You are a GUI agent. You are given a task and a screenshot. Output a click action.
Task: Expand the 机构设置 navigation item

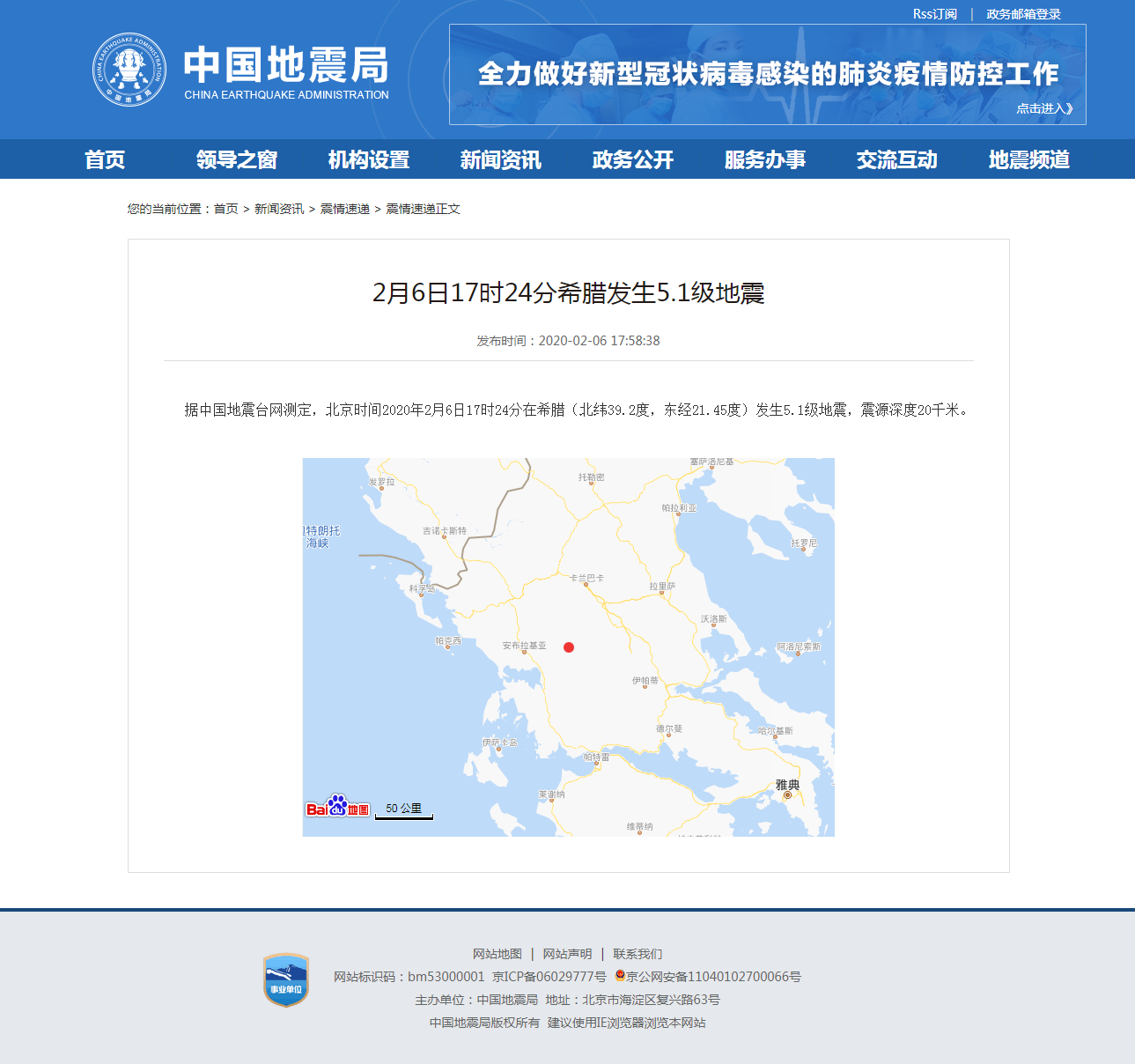point(368,159)
